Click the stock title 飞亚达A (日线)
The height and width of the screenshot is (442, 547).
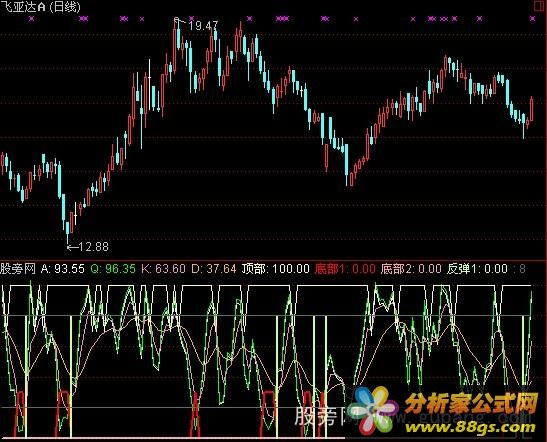click(40, 7)
